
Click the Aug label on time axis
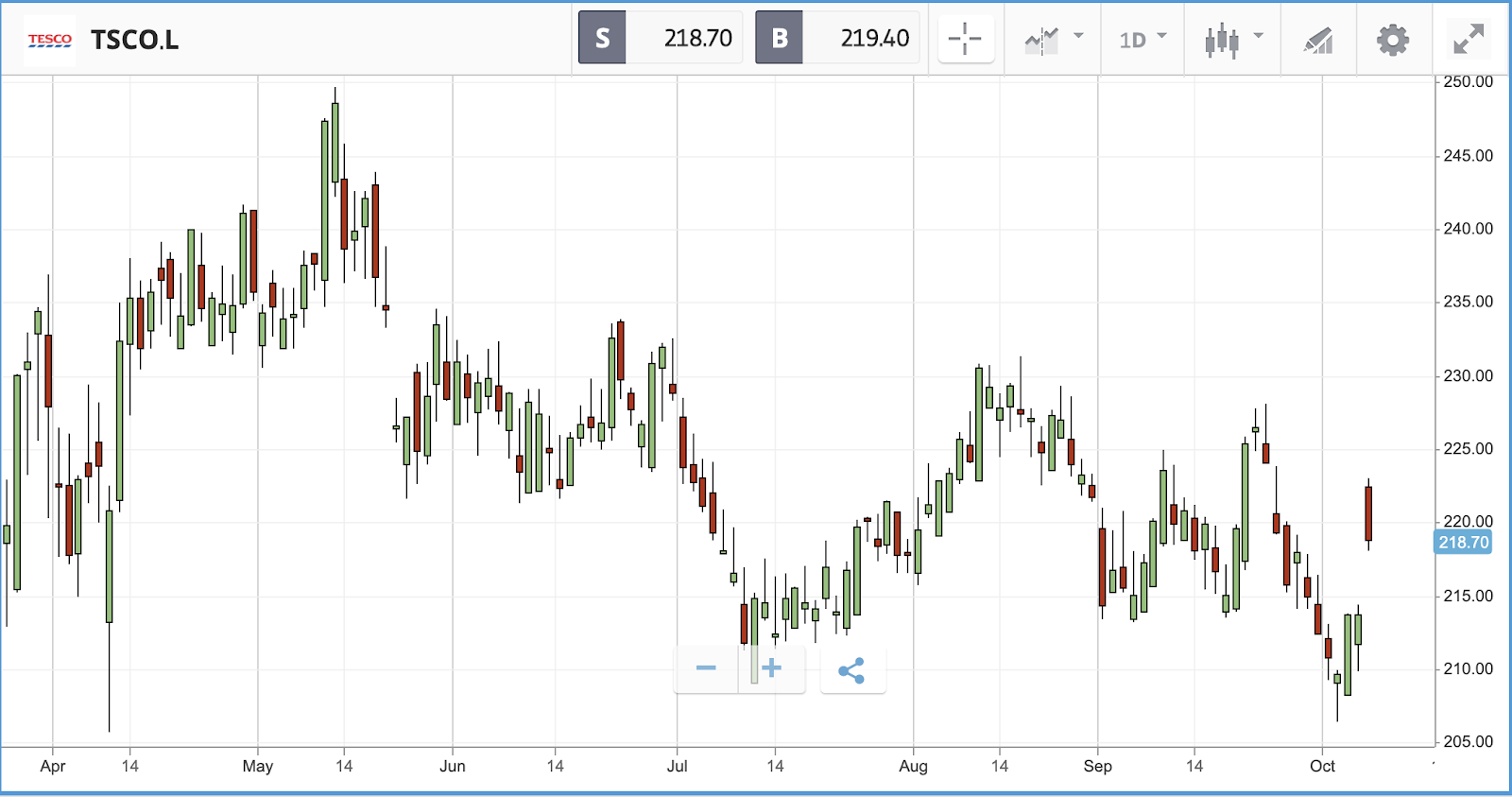913,767
